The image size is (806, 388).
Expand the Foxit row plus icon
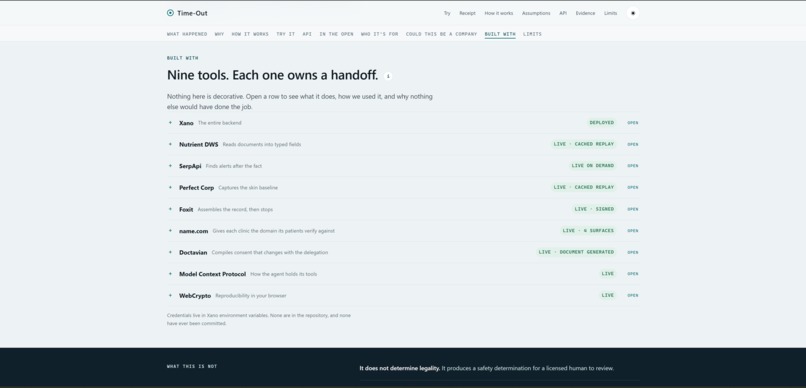[x=170, y=209]
